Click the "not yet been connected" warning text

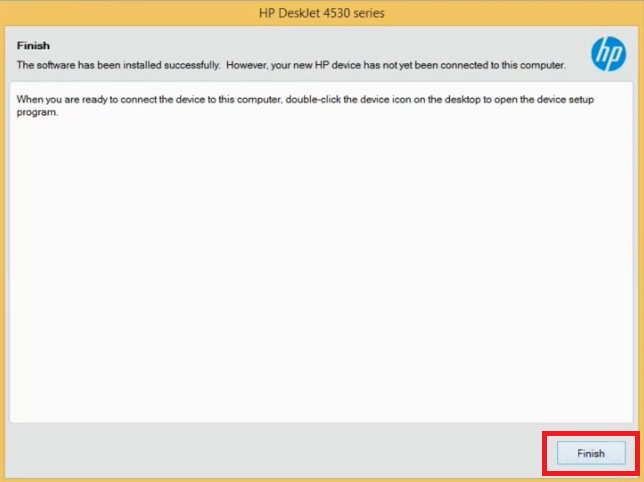pos(400,65)
